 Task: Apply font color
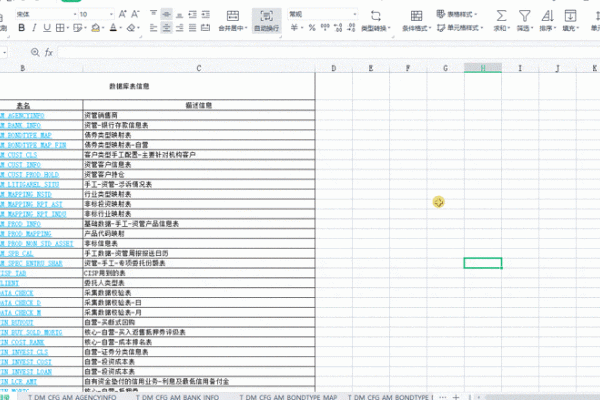[113, 28]
